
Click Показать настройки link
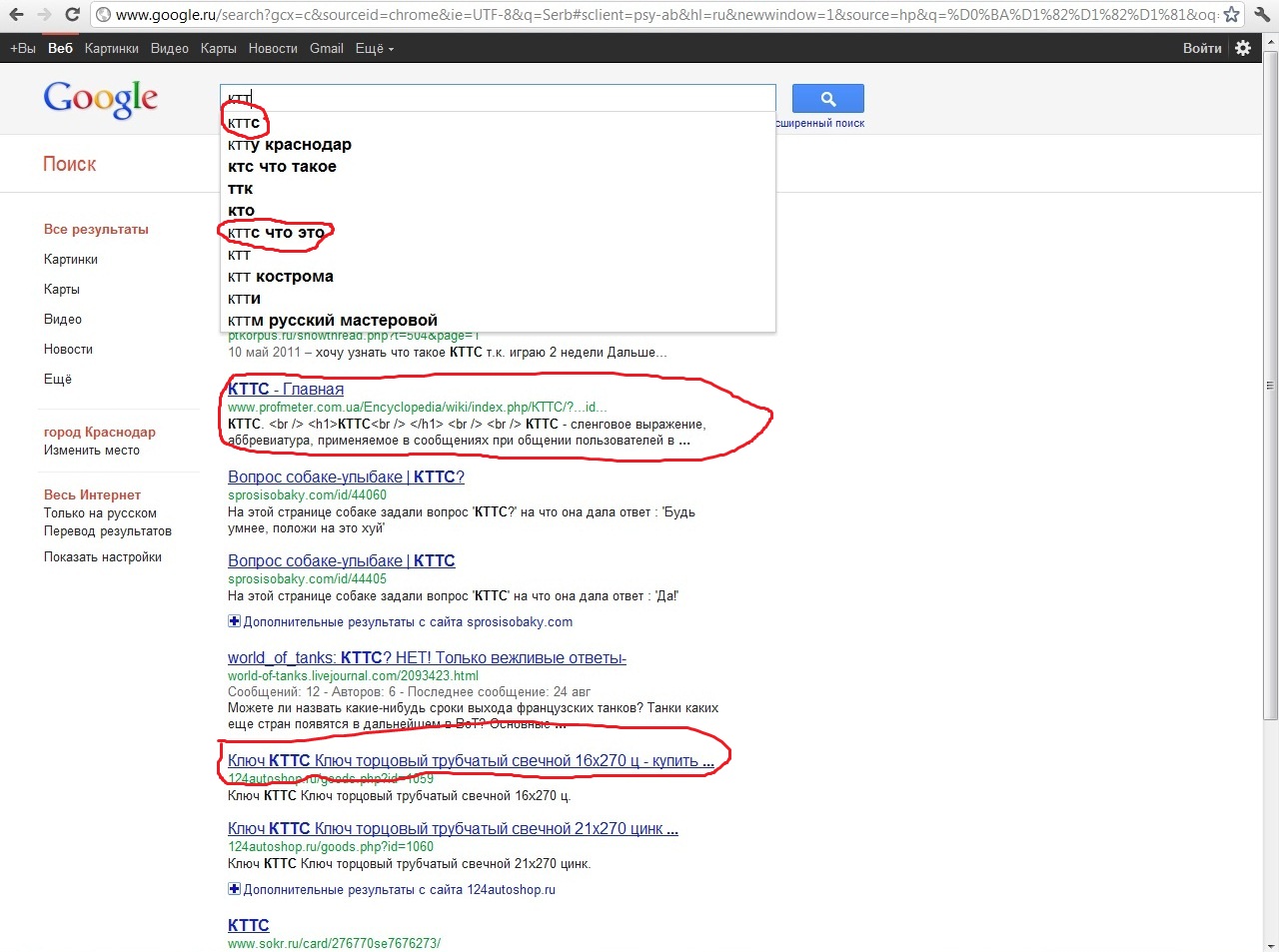pos(103,557)
